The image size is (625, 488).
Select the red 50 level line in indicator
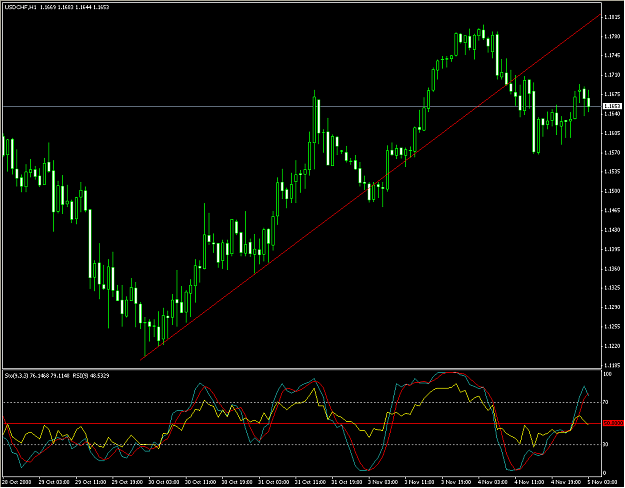point(302,423)
